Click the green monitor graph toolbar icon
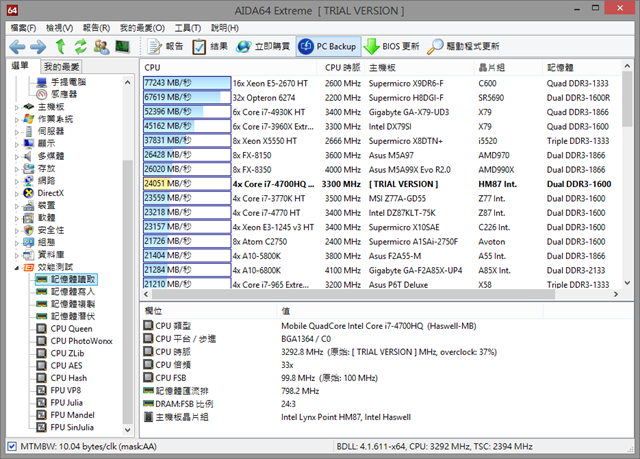Screen dimensions: 640x459 [122, 47]
